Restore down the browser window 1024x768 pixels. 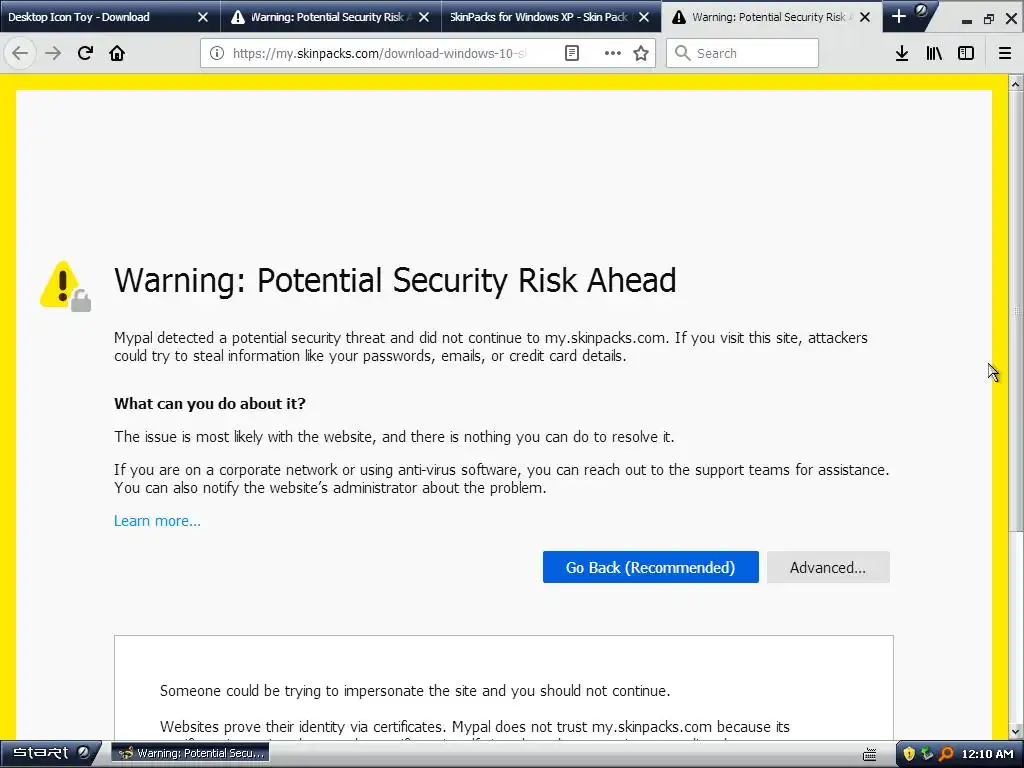click(989, 20)
